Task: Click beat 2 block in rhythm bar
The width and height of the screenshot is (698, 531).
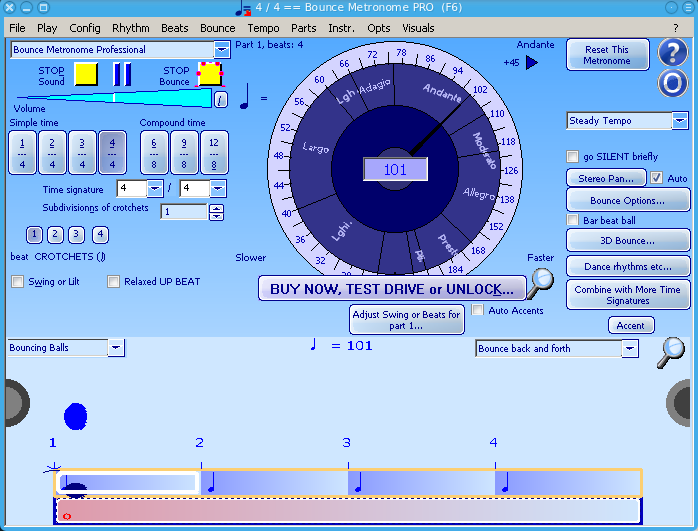Action: pyautogui.click(x=274, y=483)
